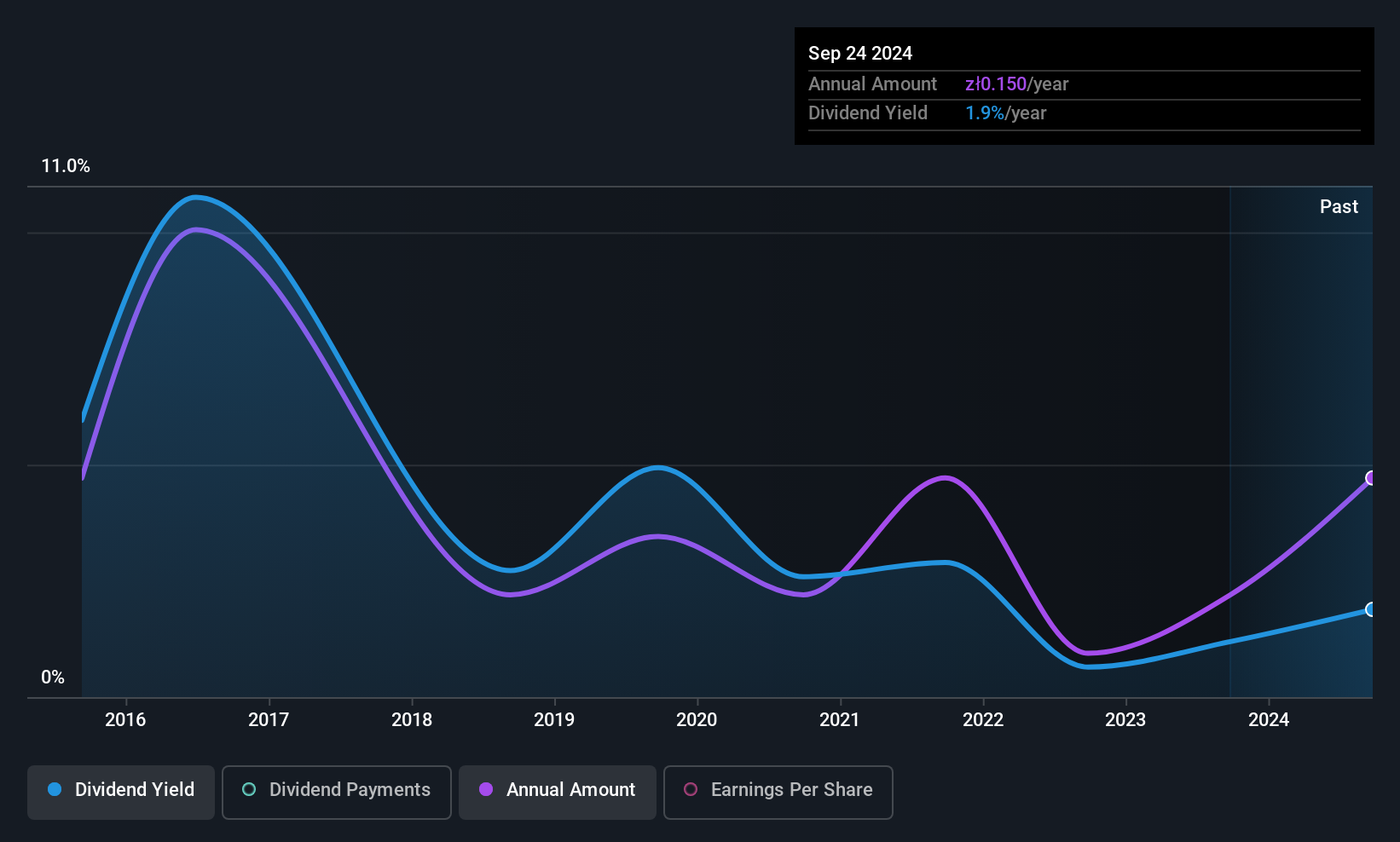Screen dimensions: 1400x842
Task: Click the teal Dividend Payments legend circle
Action: click(249, 789)
